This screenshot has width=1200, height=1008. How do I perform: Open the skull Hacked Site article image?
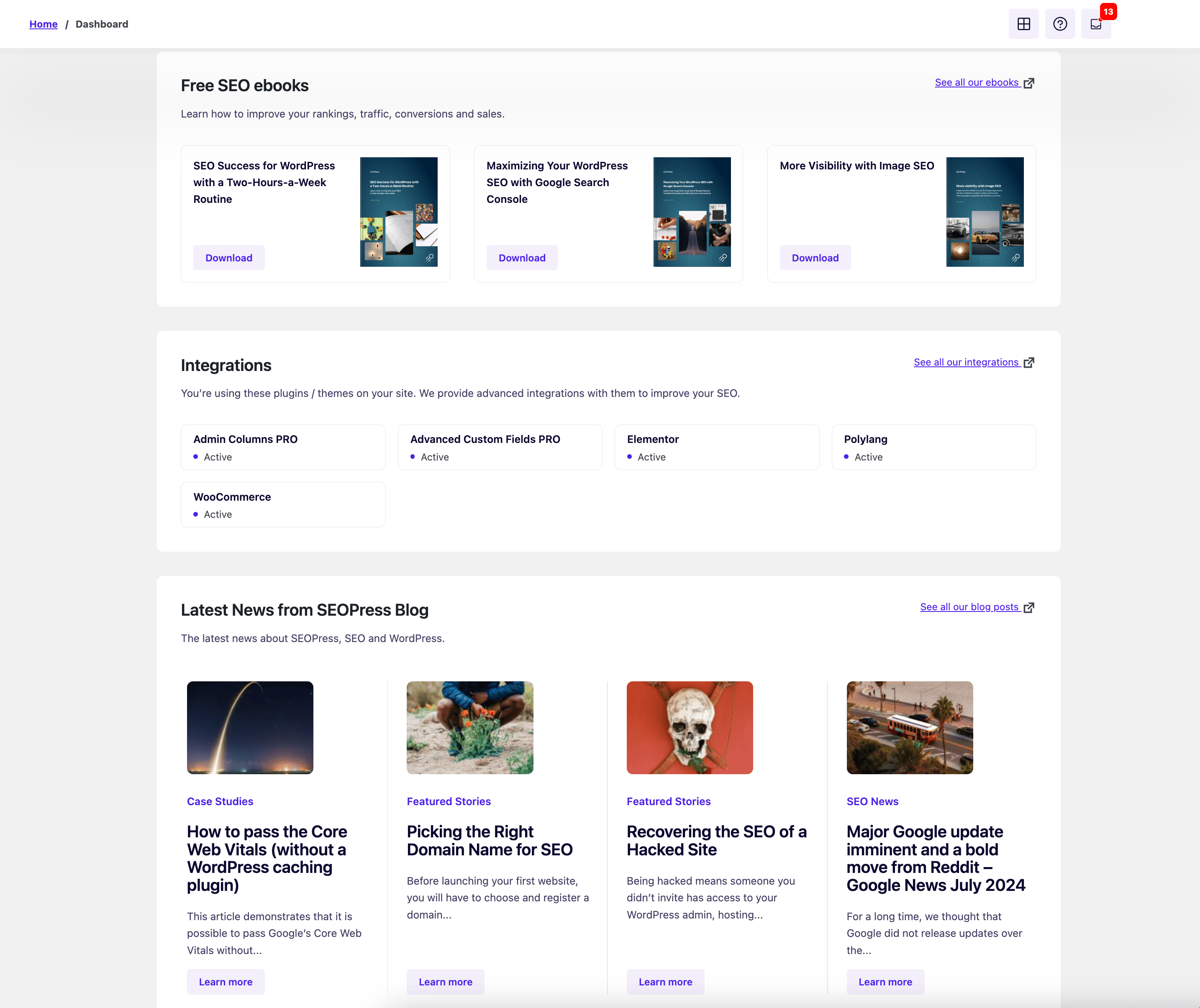[690, 727]
